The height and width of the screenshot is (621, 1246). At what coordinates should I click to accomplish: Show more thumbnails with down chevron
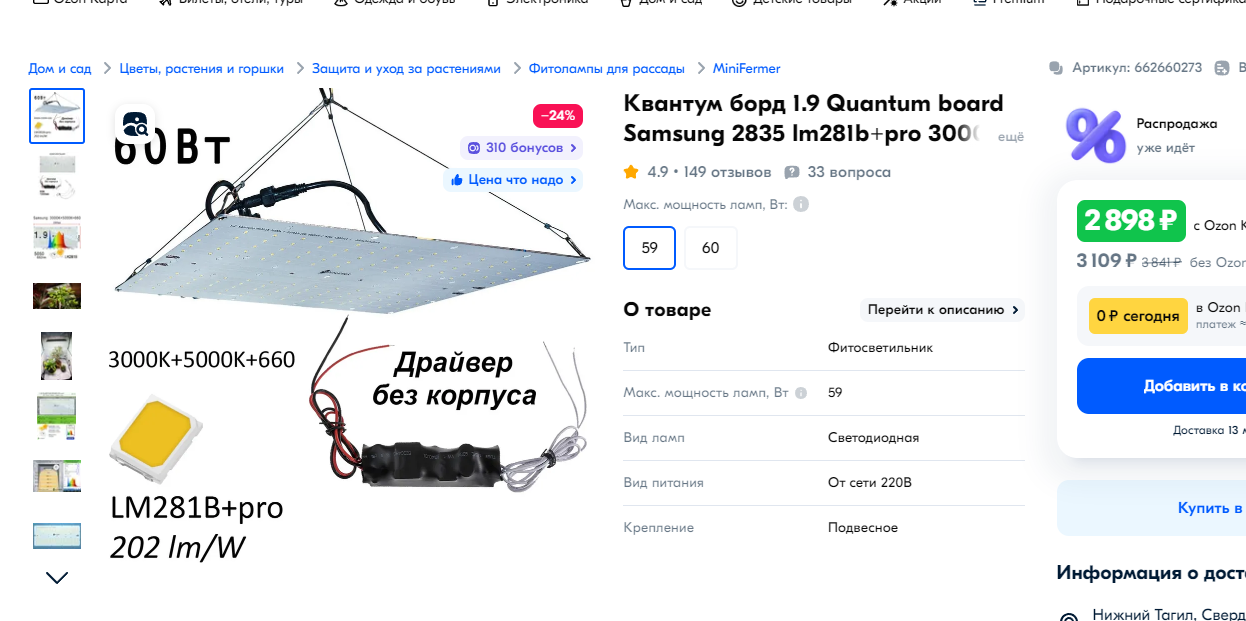tap(57, 577)
